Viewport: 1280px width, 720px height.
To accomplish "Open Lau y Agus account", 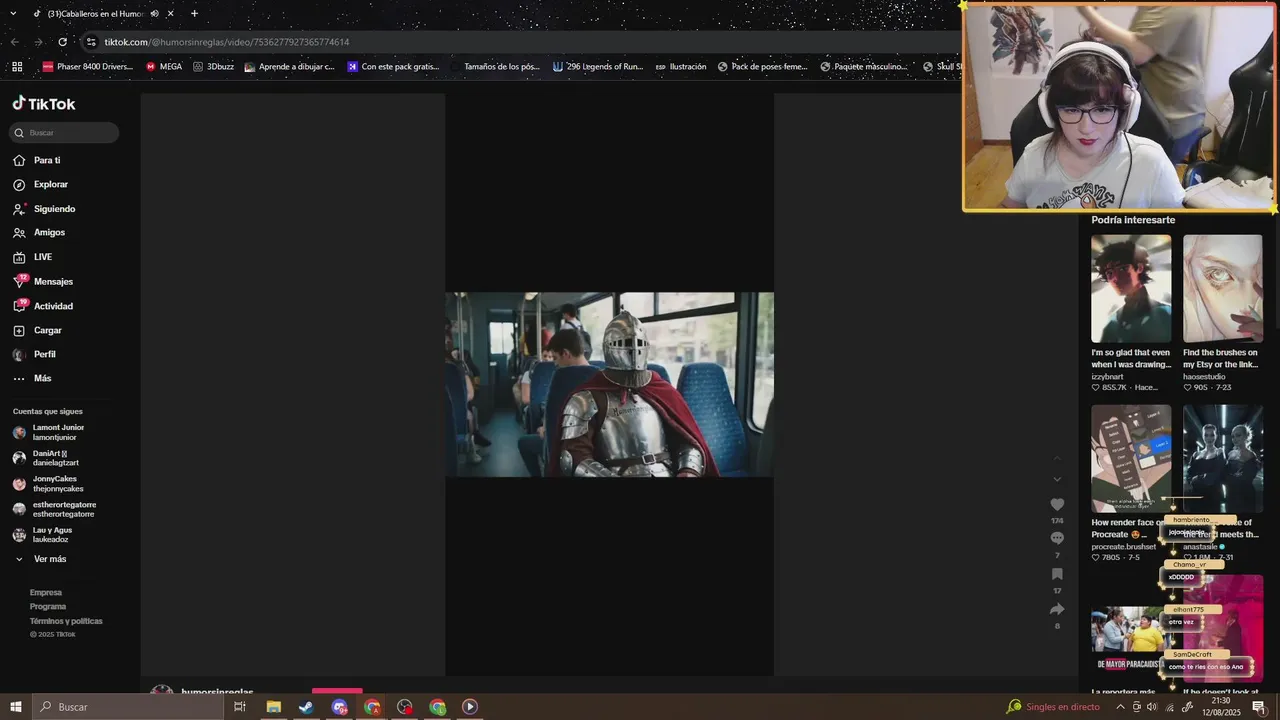I will tap(43, 535).
